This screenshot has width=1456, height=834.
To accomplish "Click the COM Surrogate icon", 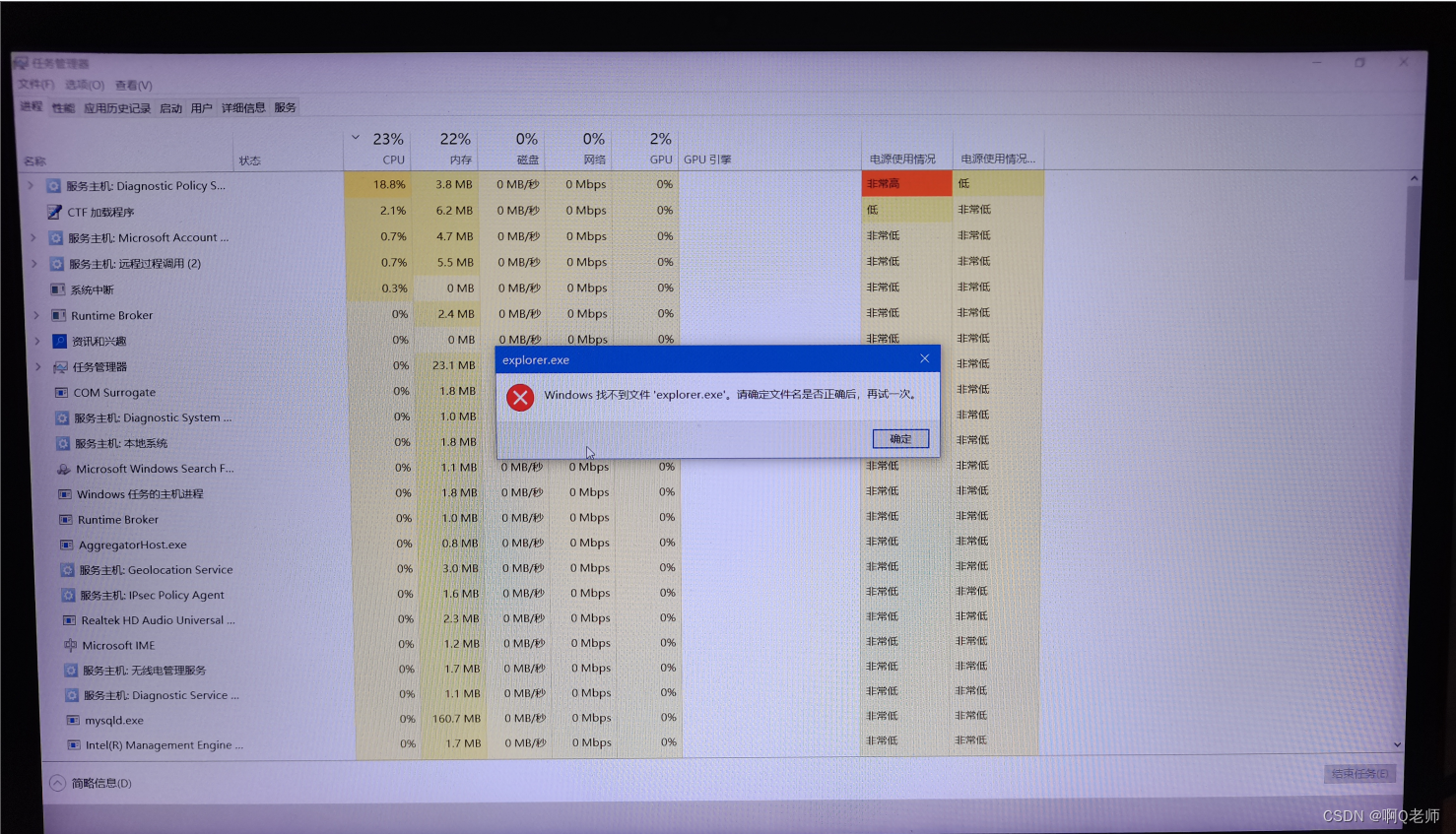I will click(62, 392).
